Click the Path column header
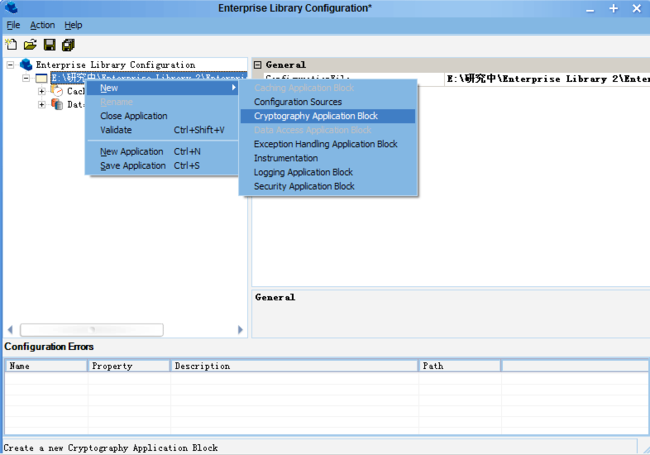Screen dimensions: 650x455 [x=459, y=366]
